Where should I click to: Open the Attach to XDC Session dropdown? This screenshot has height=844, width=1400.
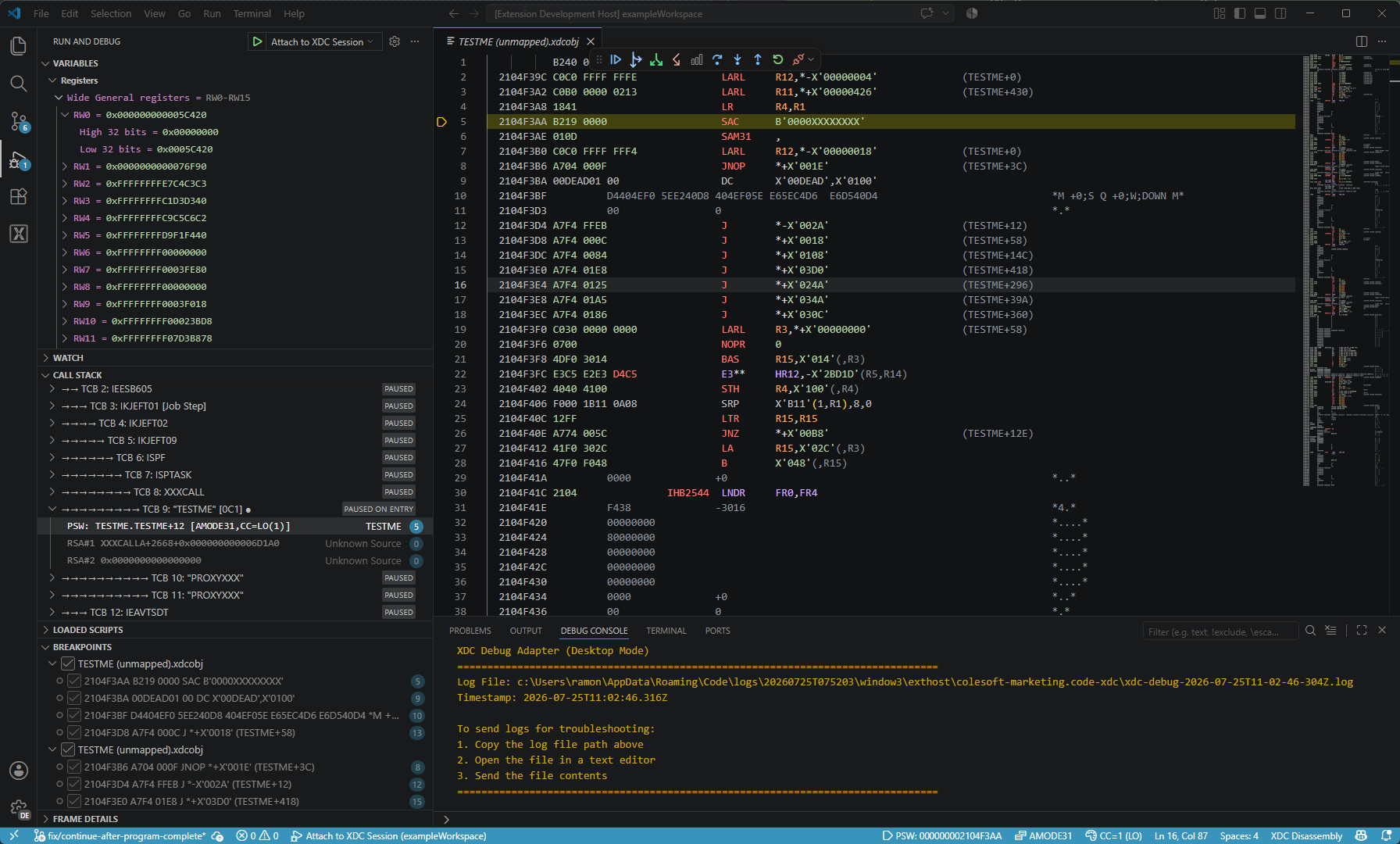click(370, 41)
